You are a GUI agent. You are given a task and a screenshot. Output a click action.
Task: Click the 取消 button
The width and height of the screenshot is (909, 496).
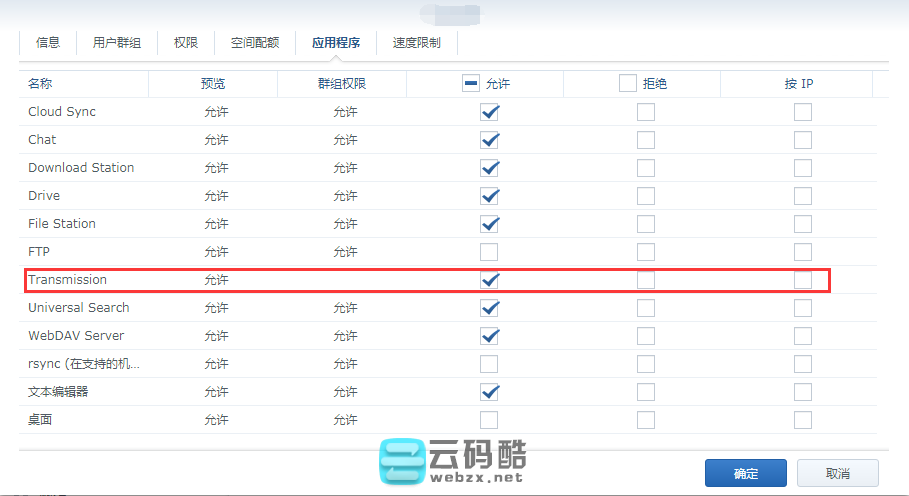(837, 473)
